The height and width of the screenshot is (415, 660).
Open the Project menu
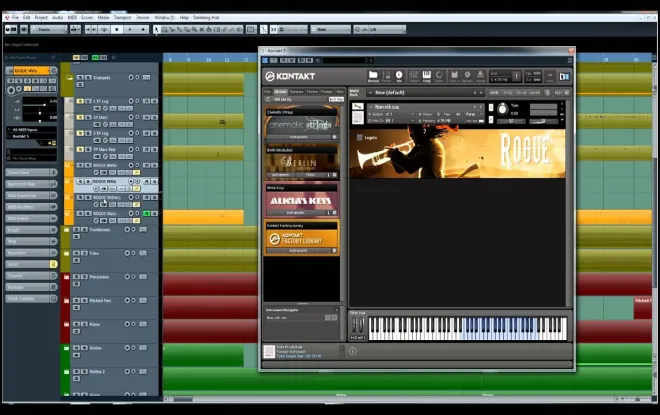[41, 17]
